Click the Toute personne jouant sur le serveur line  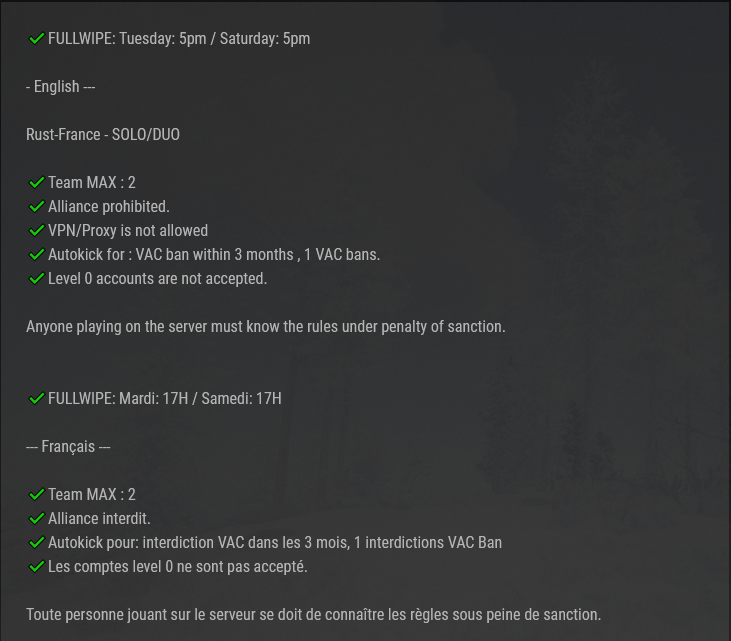click(314, 614)
